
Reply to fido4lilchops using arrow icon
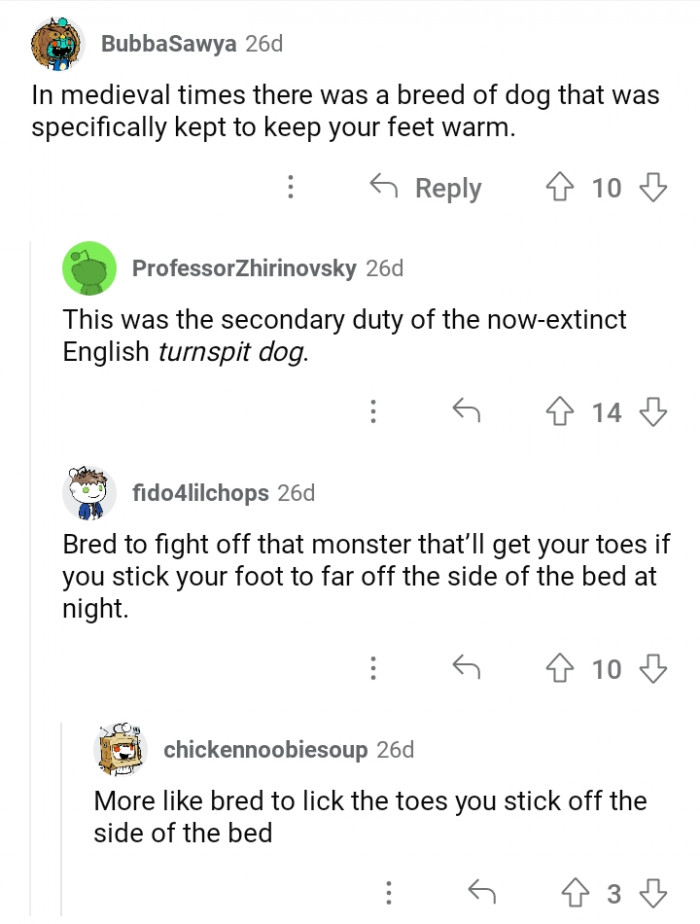pos(464,668)
